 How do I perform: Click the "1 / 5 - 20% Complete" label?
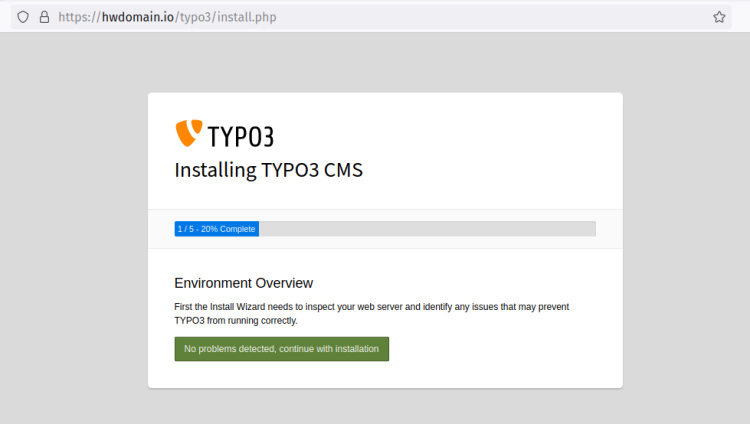tap(216, 229)
